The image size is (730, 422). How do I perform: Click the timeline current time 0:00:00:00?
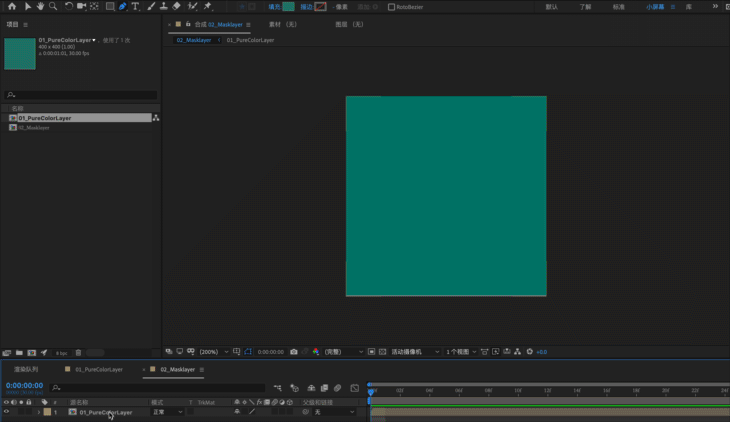(24, 386)
